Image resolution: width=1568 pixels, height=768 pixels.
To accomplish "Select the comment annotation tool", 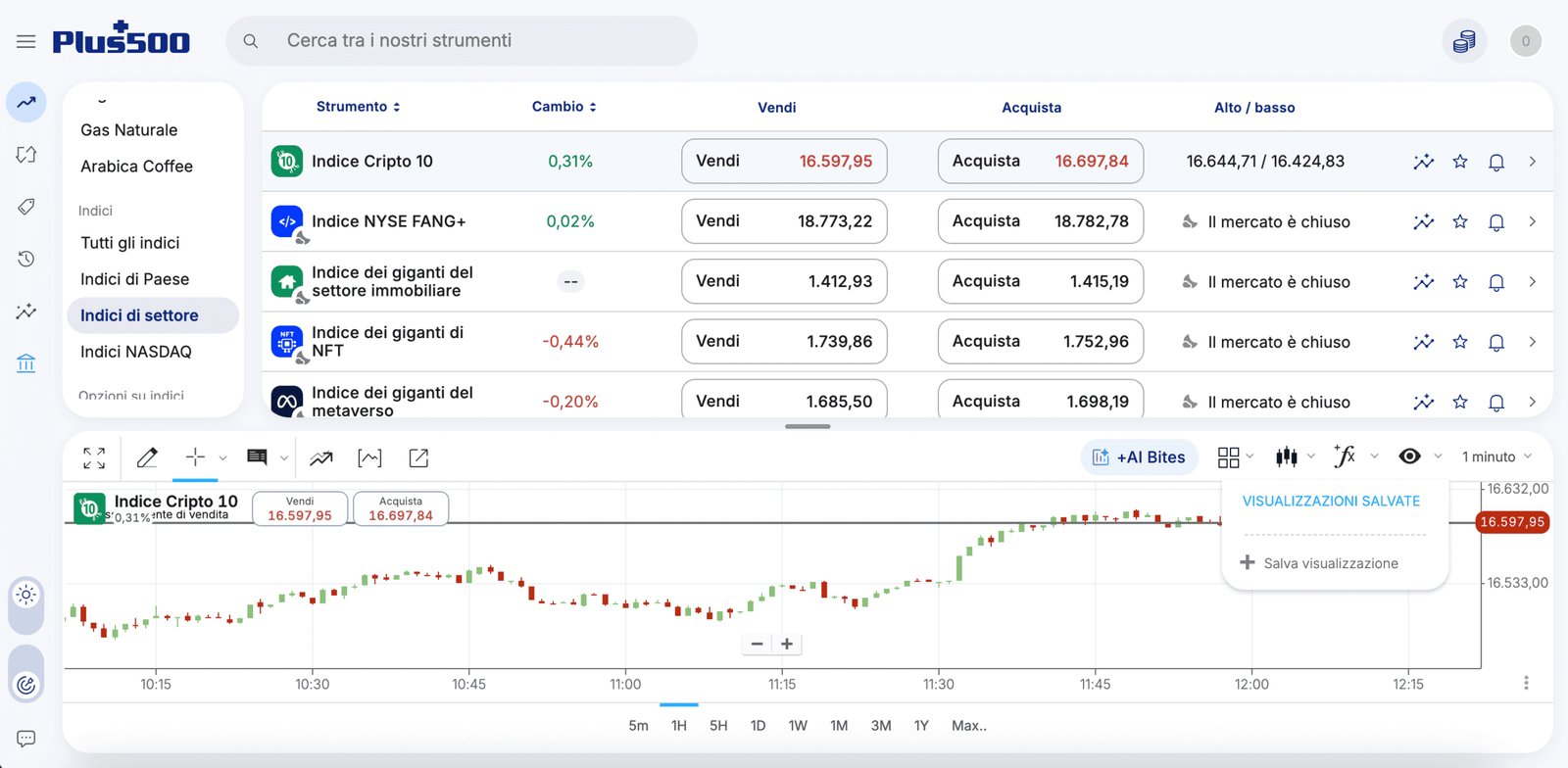I will [257, 457].
